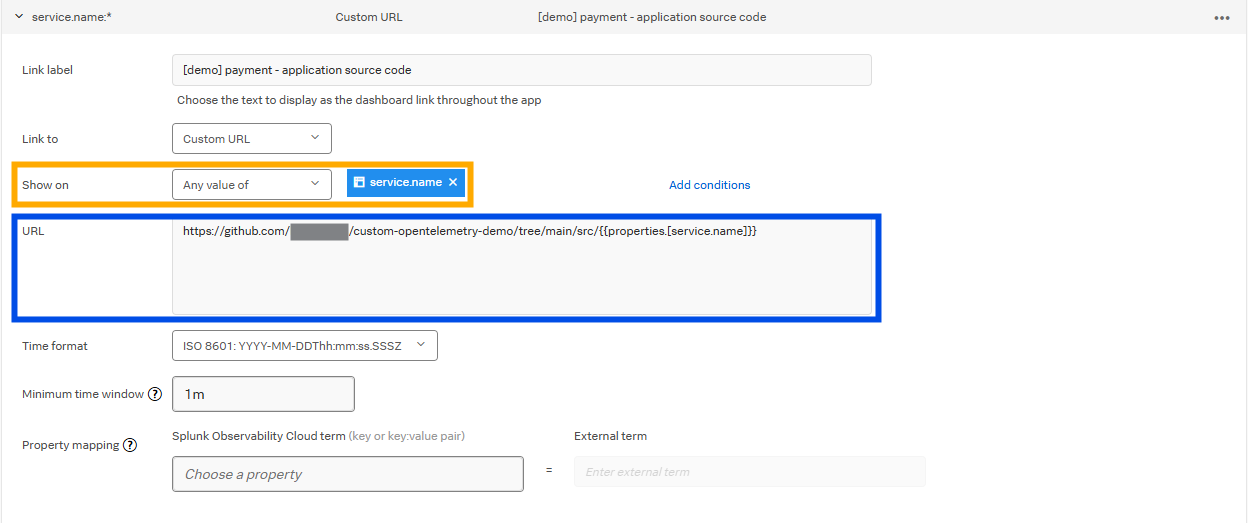Click the Minimum time window help icon
The height and width of the screenshot is (523, 1248).
coord(155,394)
